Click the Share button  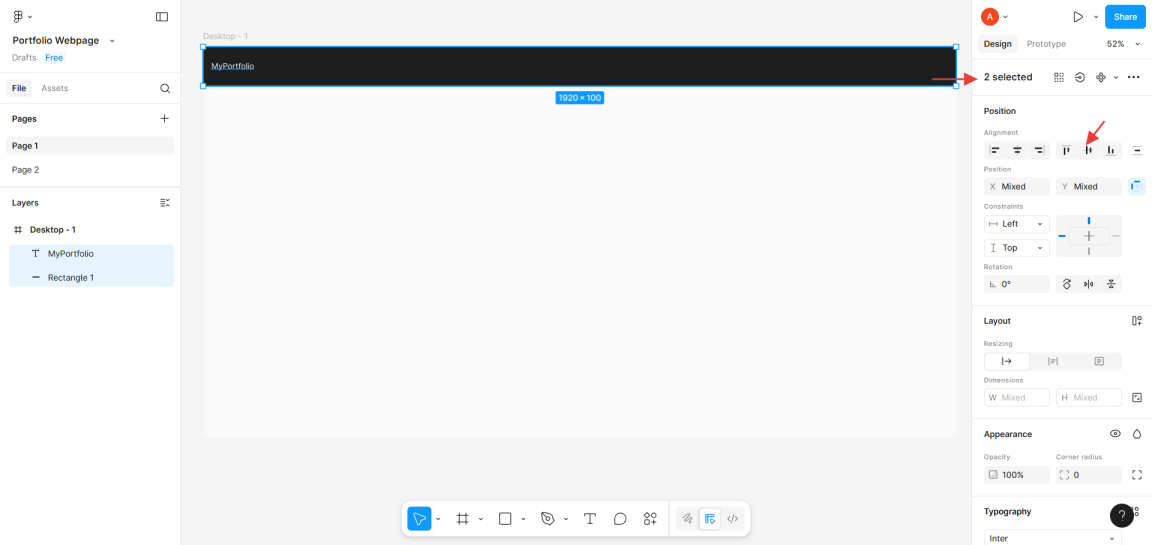pyautogui.click(x=1125, y=17)
